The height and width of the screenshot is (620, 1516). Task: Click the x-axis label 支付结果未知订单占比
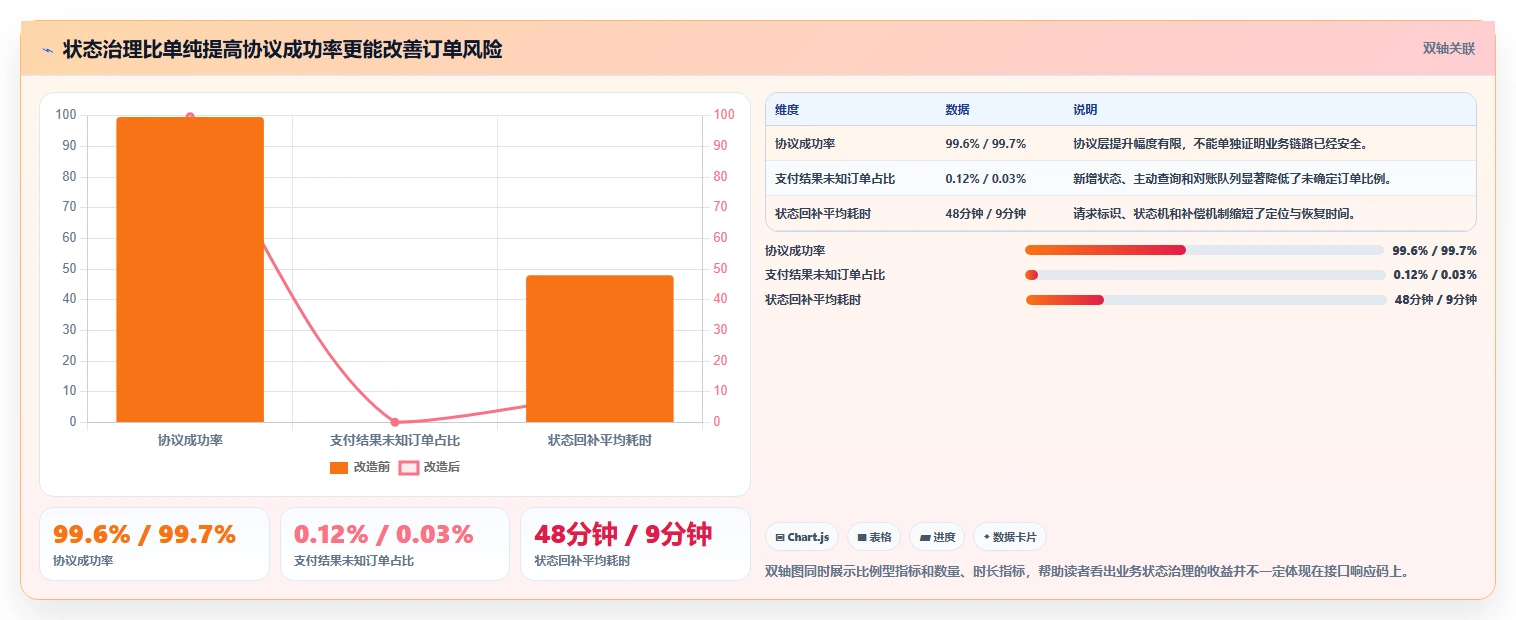point(395,440)
